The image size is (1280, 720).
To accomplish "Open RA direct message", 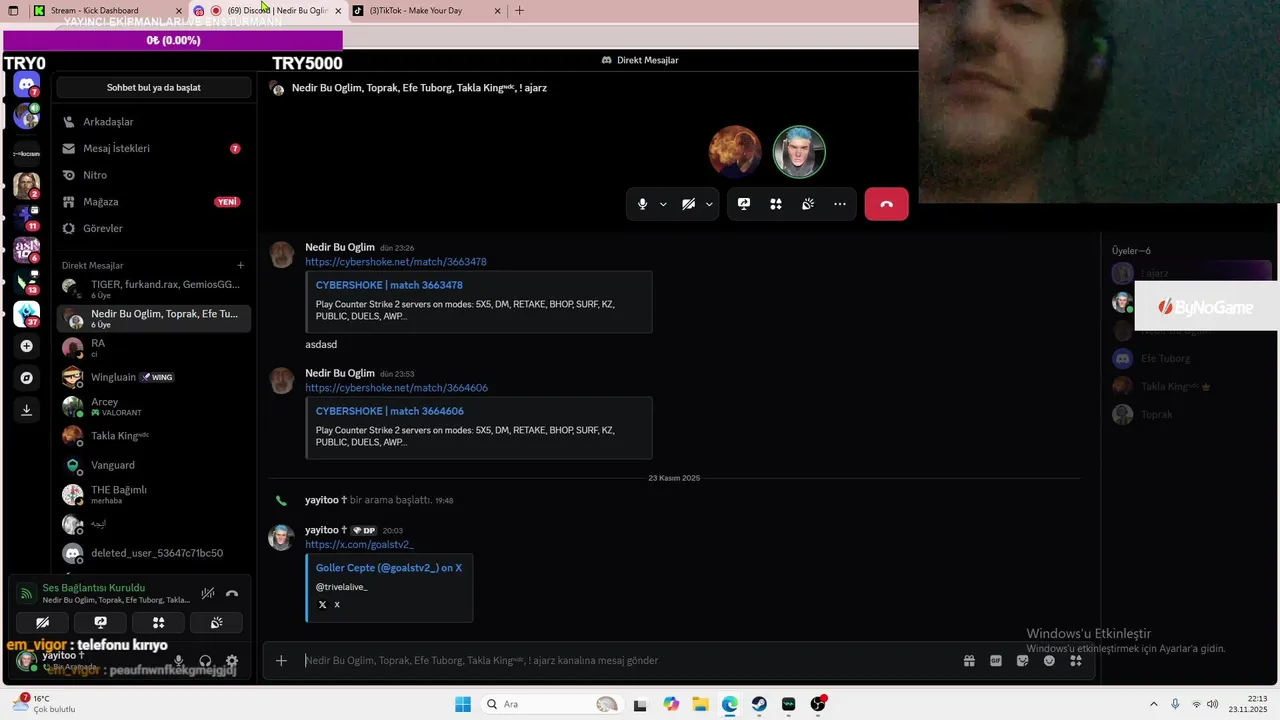I will pyautogui.click(x=153, y=348).
